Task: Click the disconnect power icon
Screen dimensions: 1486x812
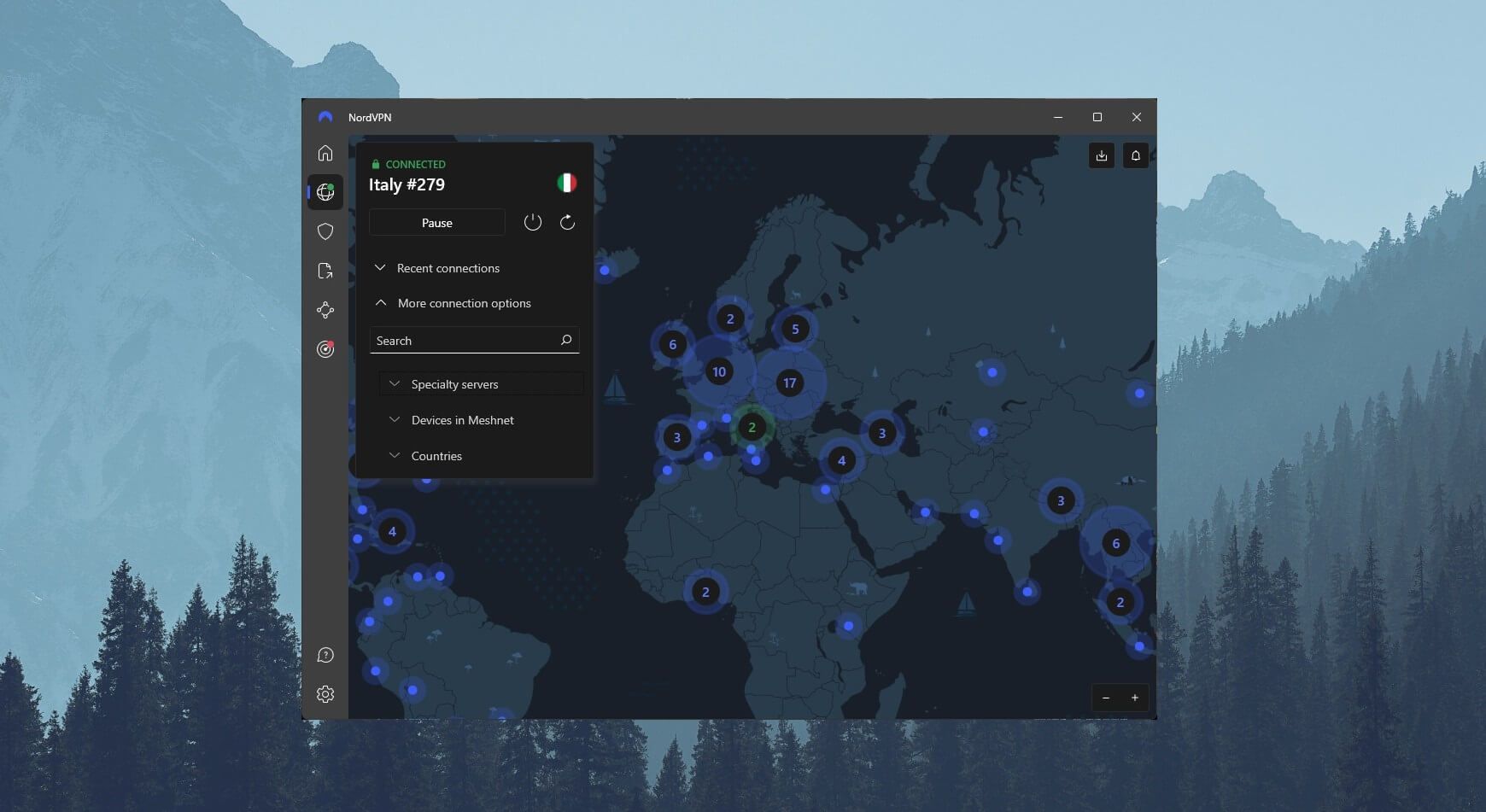Action: [533, 222]
